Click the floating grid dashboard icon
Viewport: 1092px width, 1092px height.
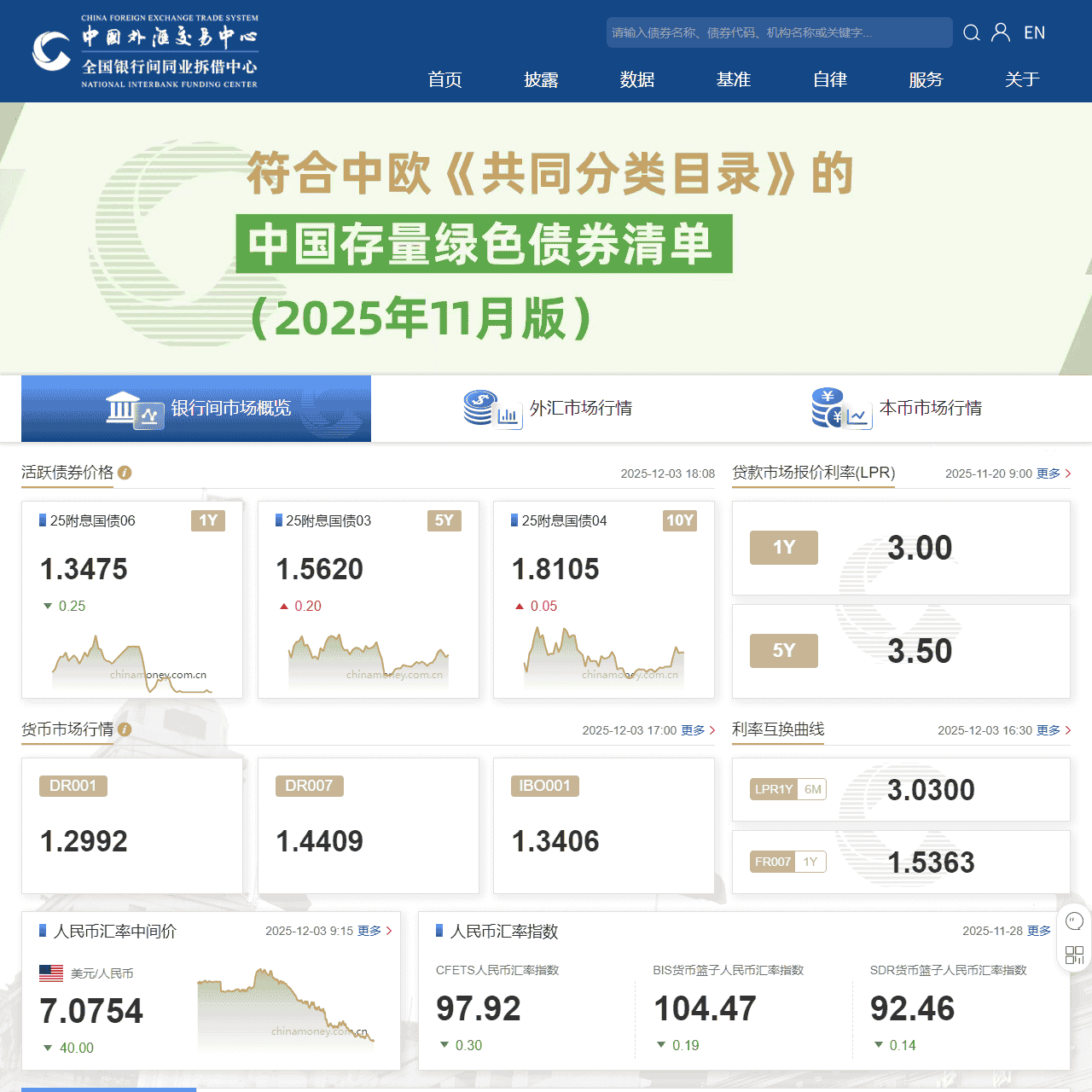pos(1074,955)
